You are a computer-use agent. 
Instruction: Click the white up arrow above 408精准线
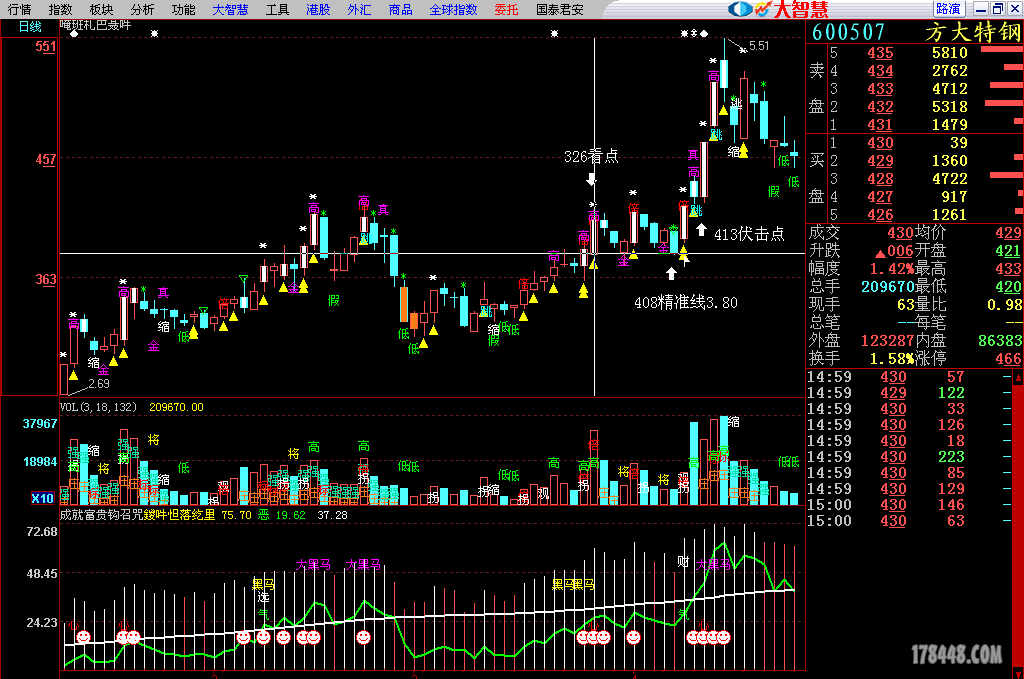[x=671, y=272]
